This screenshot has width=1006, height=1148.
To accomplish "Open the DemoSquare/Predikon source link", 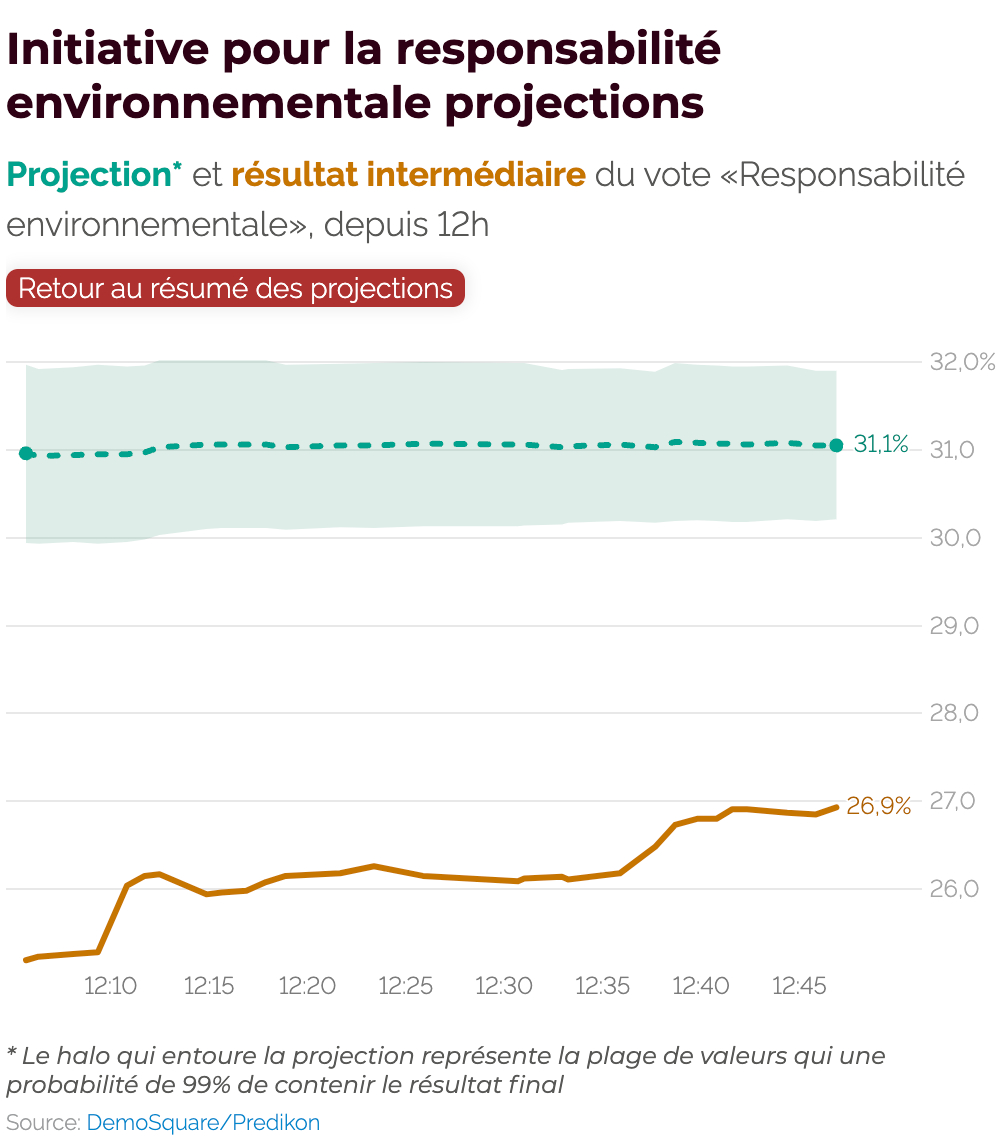I will coord(203,1123).
